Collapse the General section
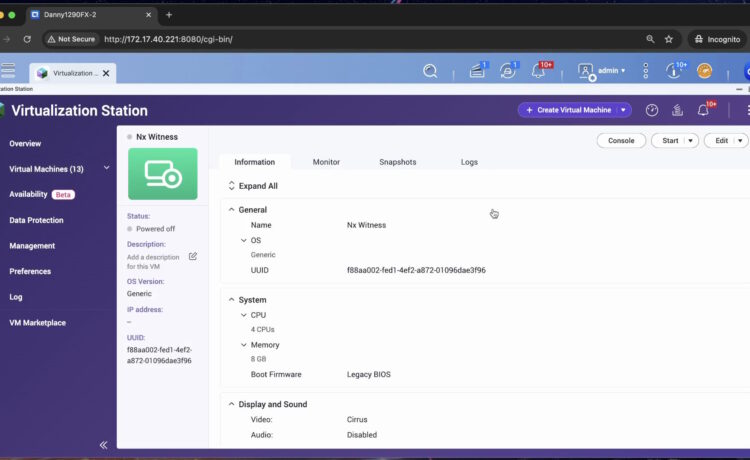This screenshot has height=460, width=750. tap(232, 209)
